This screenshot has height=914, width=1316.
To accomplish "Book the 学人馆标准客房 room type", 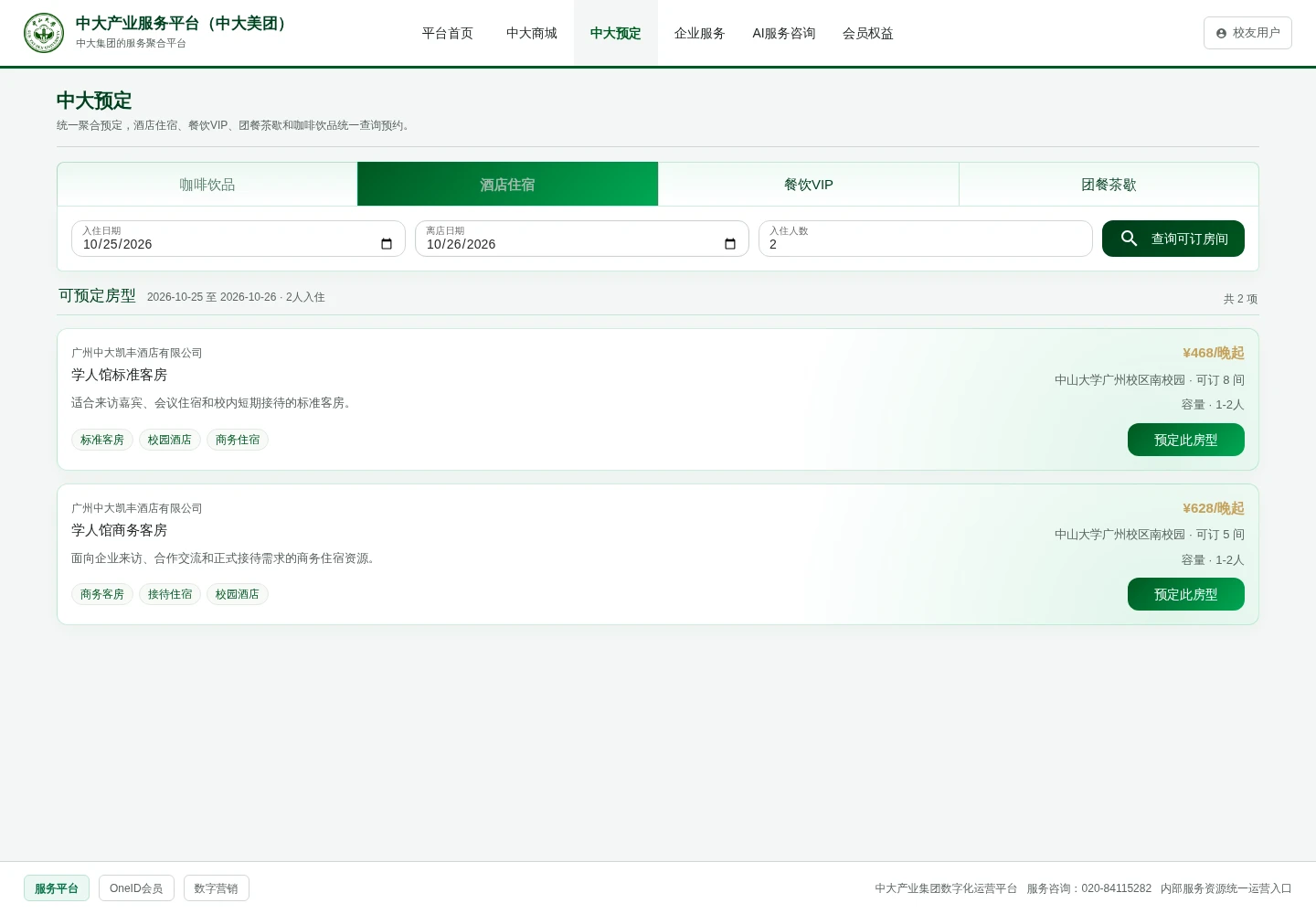I will click(x=1186, y=440).
